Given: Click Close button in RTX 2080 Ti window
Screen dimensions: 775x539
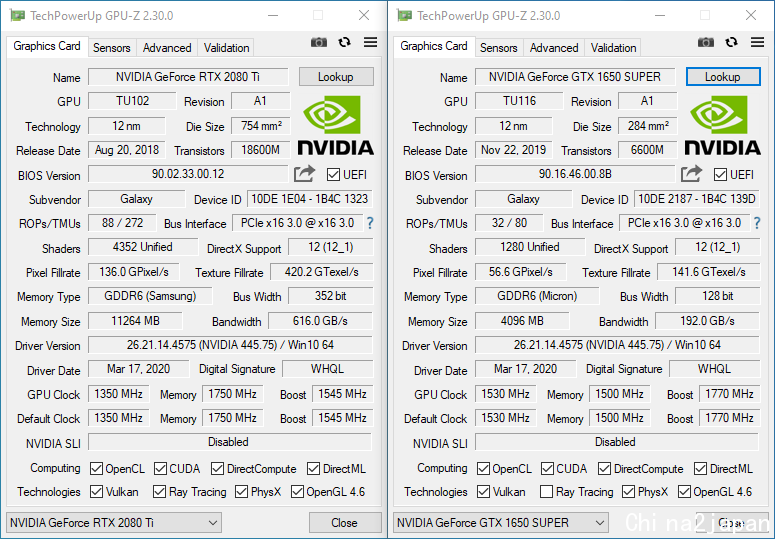Looking at the screenshot, I should [344, 522].
